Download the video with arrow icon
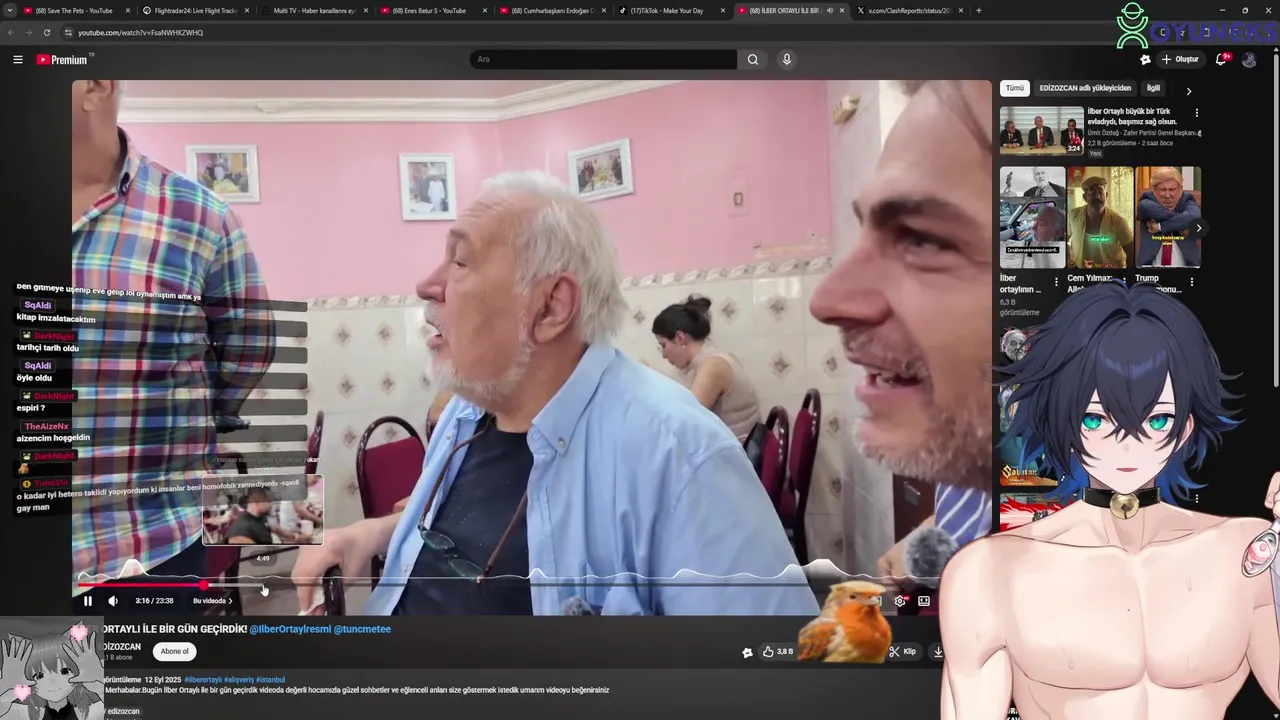This screenshot has height=720, width=1280. [938, 651]
